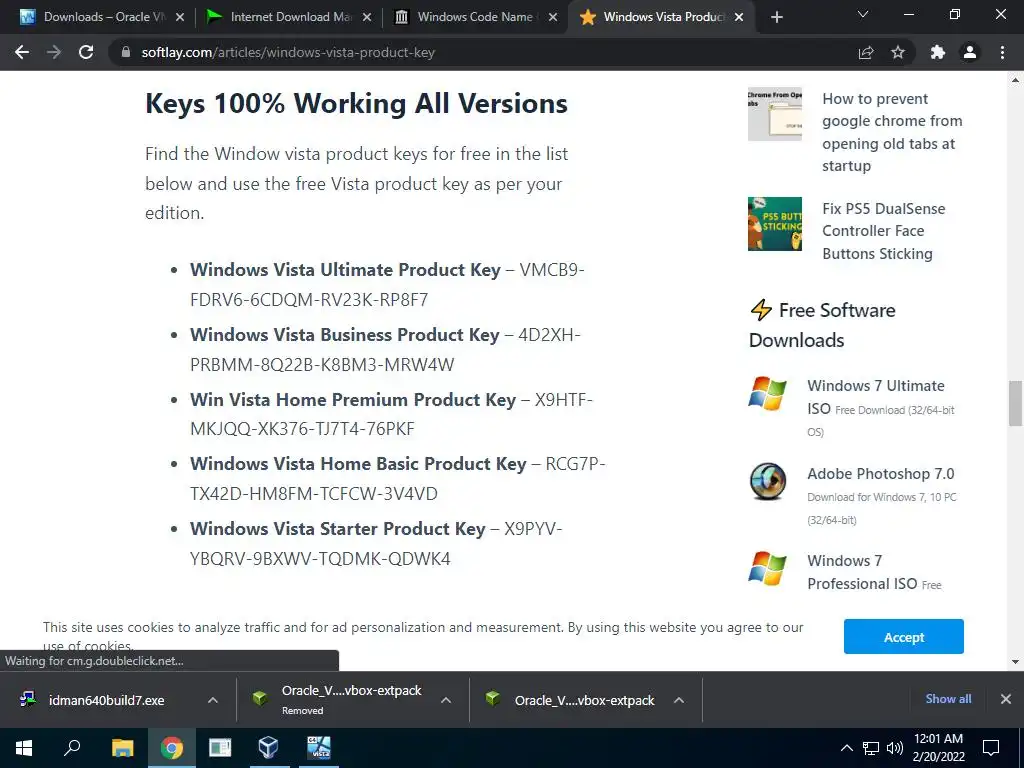Click the scrollbar down arrow

coord(1015,662)
